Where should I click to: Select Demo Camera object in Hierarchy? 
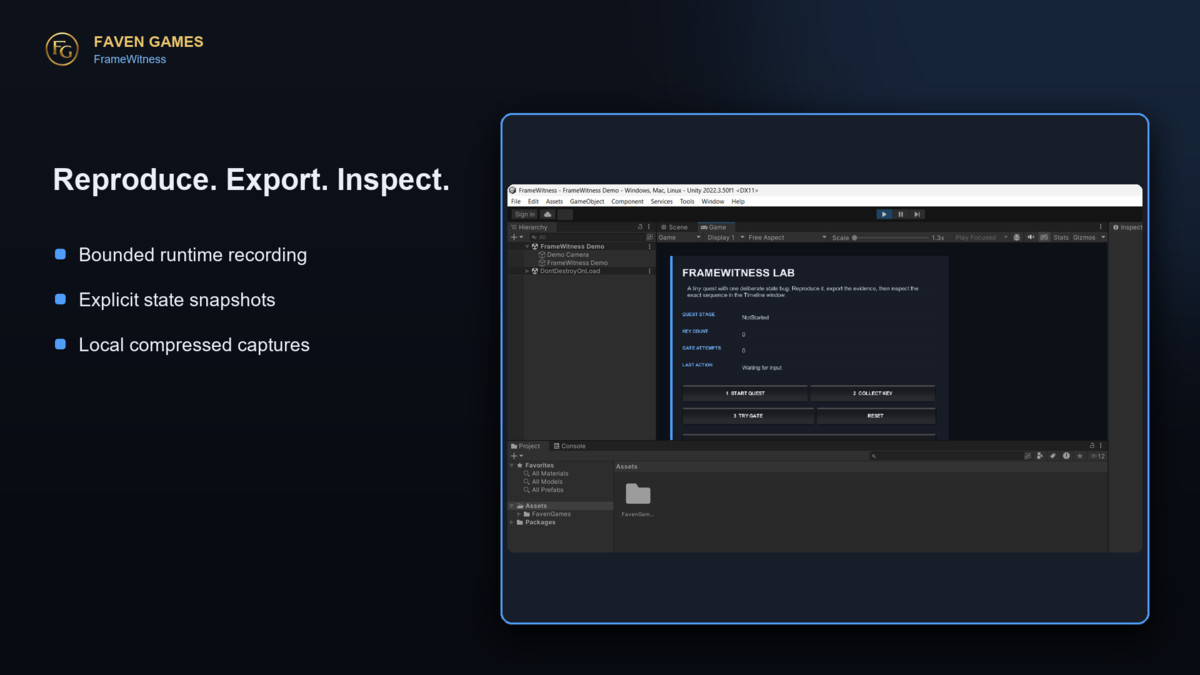point(567,254)
